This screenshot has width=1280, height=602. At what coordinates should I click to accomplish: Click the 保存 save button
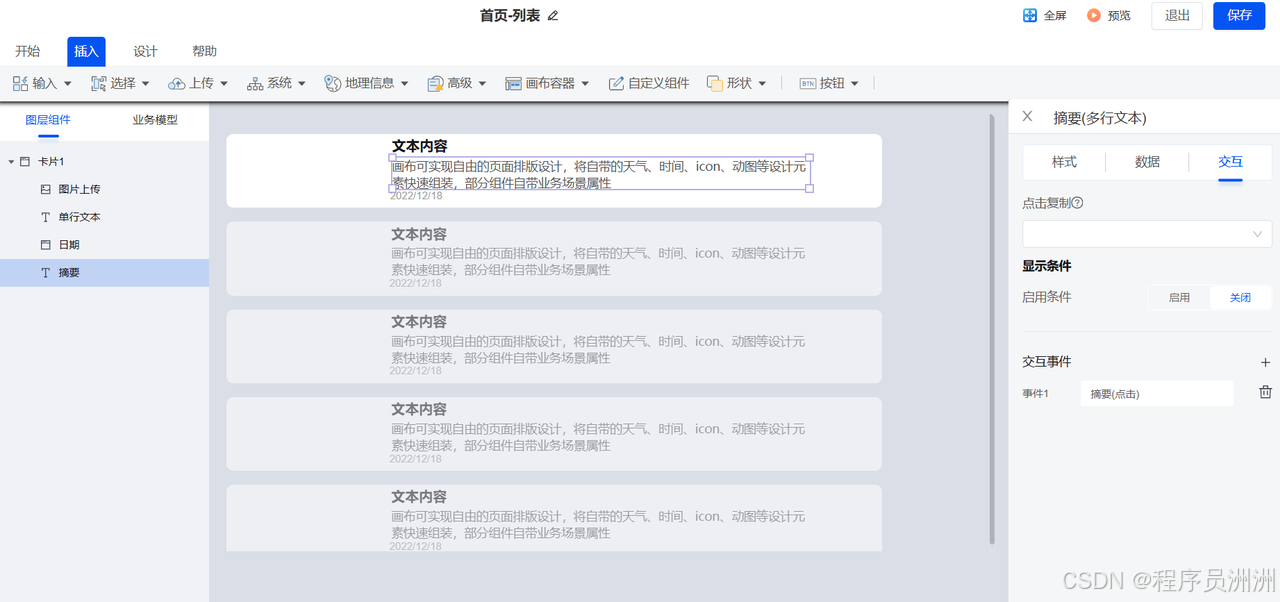click(1239, 15)
